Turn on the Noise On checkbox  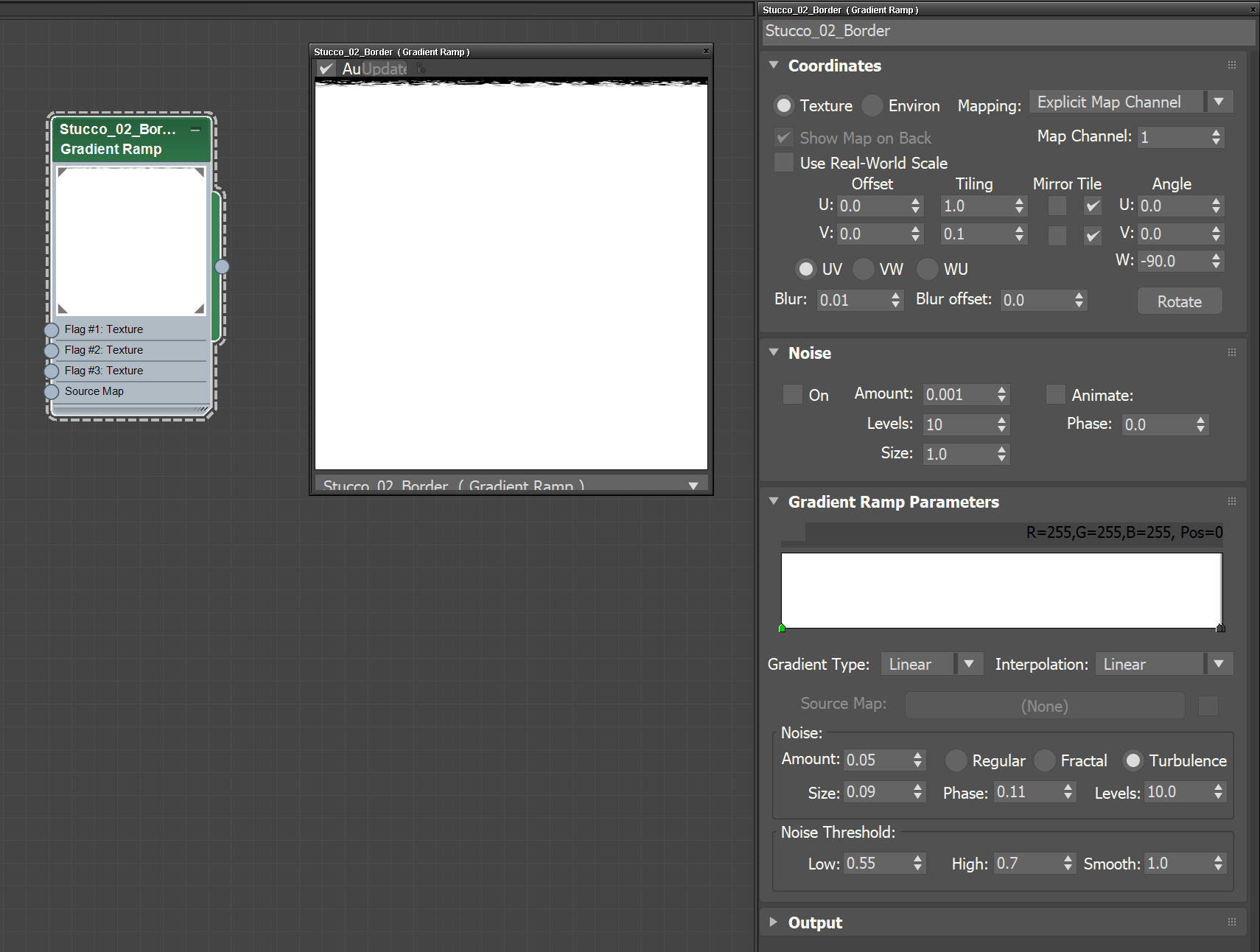[x=793, y=395]
